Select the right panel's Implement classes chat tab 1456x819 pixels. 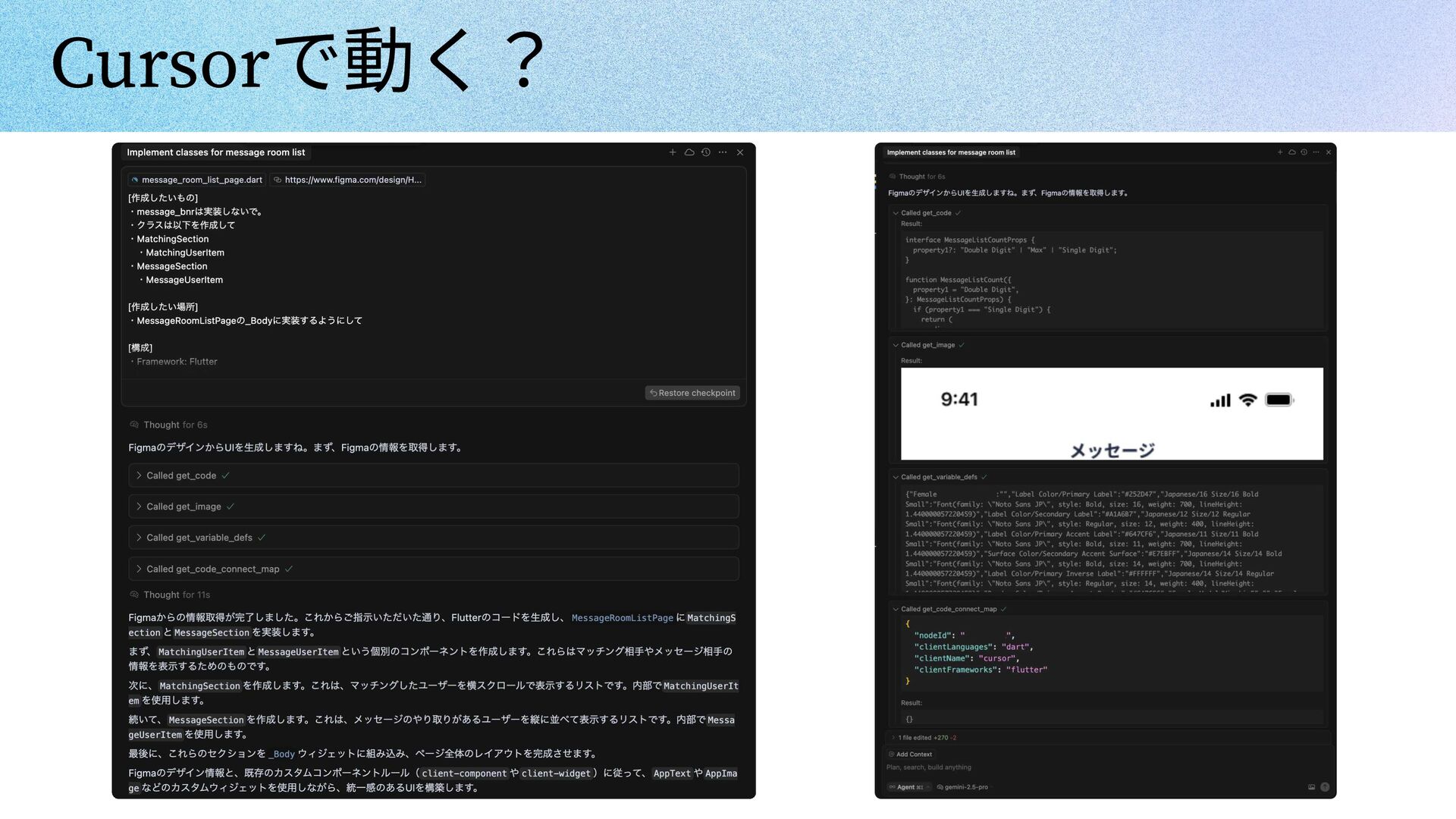951,152
